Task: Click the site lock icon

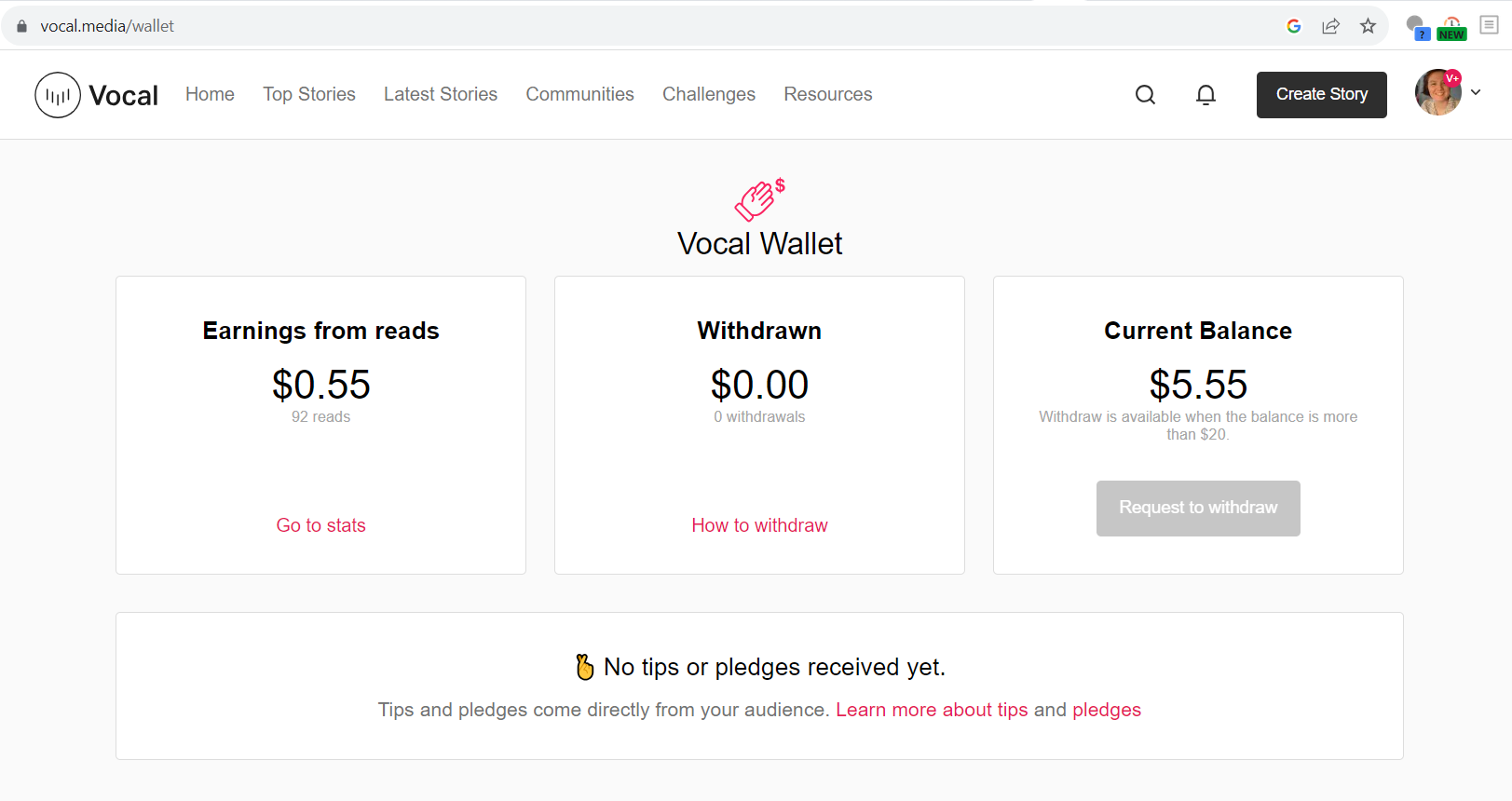Action: tap(22, 26)
